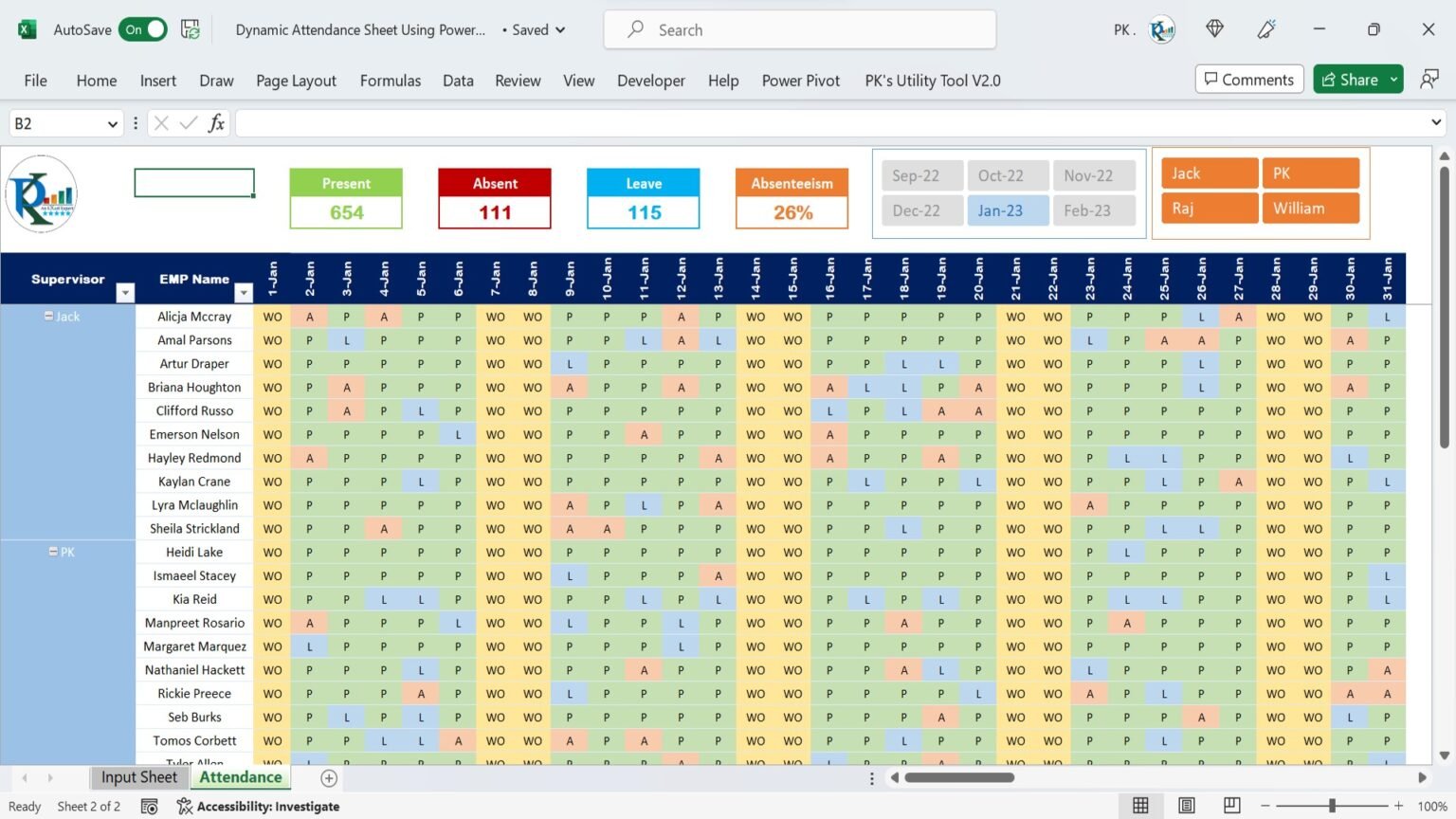
Task: Switch to Page Break Preview view
Action: pyautogui.click(x=1231, y=806)
